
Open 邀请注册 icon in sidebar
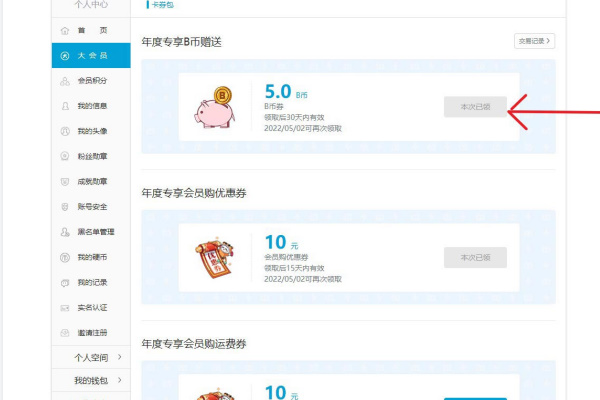click(65, 333)
